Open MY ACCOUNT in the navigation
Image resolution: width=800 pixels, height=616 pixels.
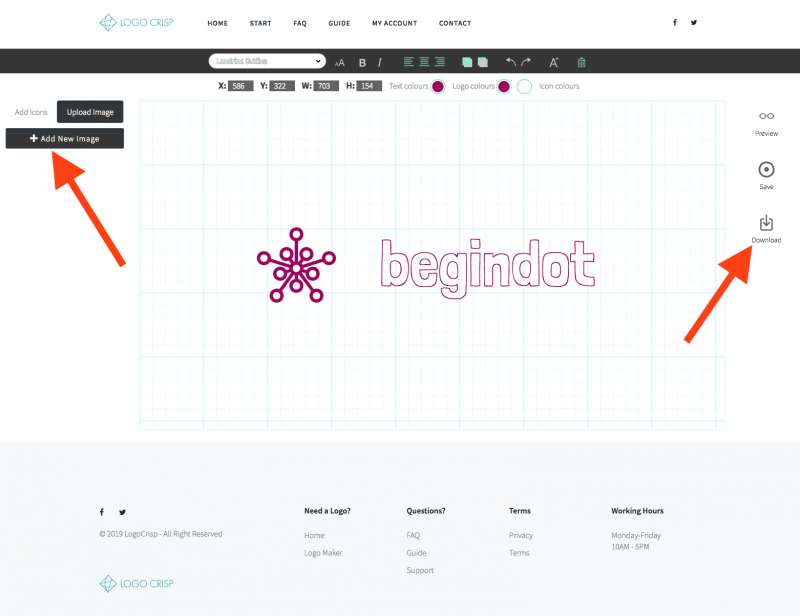coord(394,23)
